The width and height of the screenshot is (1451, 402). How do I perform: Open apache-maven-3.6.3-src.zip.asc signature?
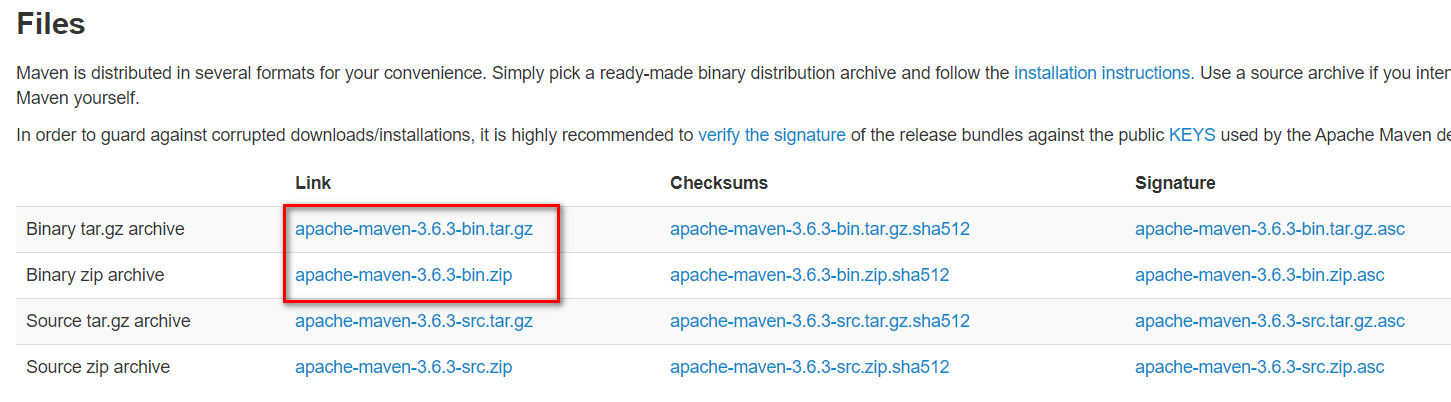1260,367
